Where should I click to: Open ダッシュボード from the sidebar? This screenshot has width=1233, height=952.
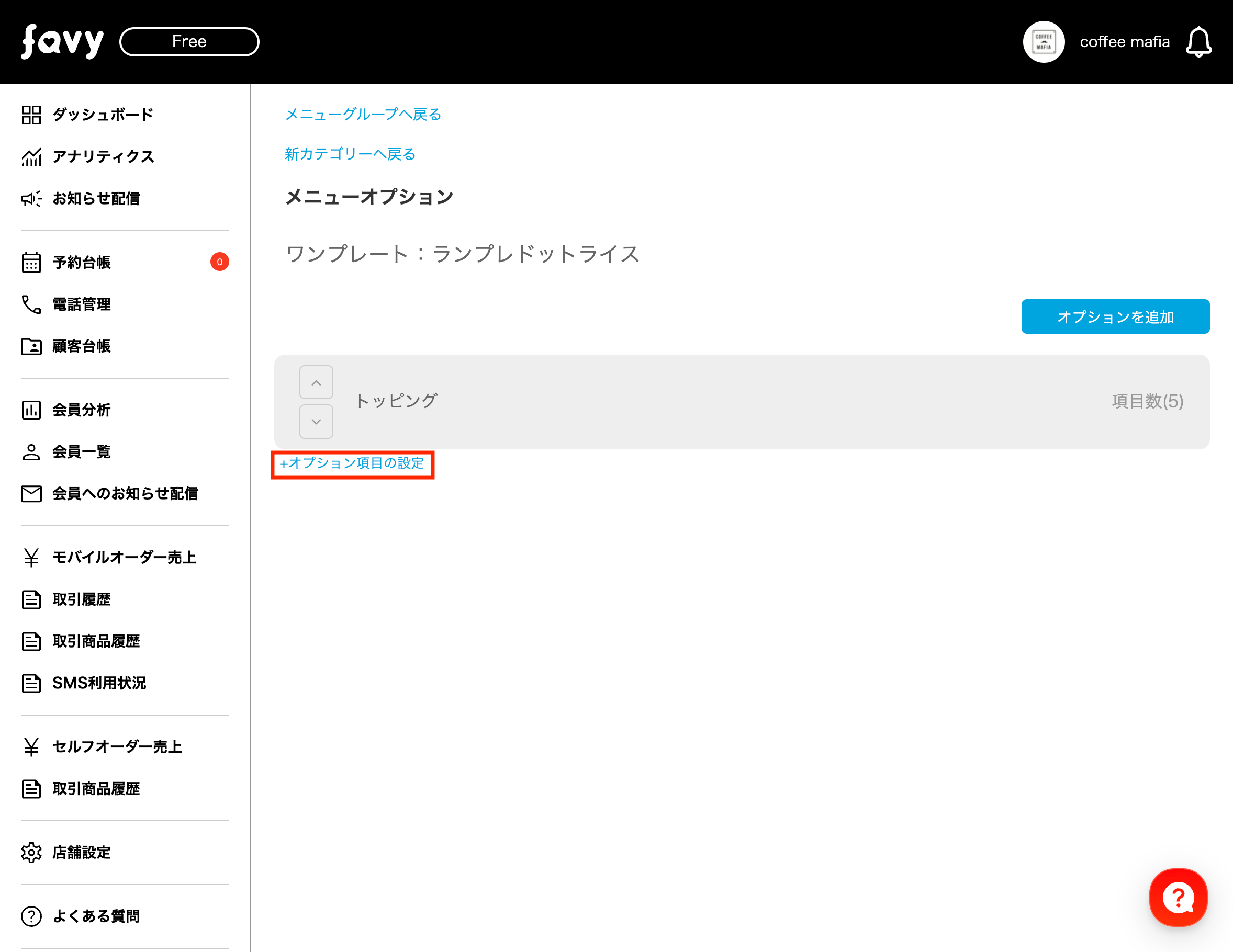click(102, 115)
